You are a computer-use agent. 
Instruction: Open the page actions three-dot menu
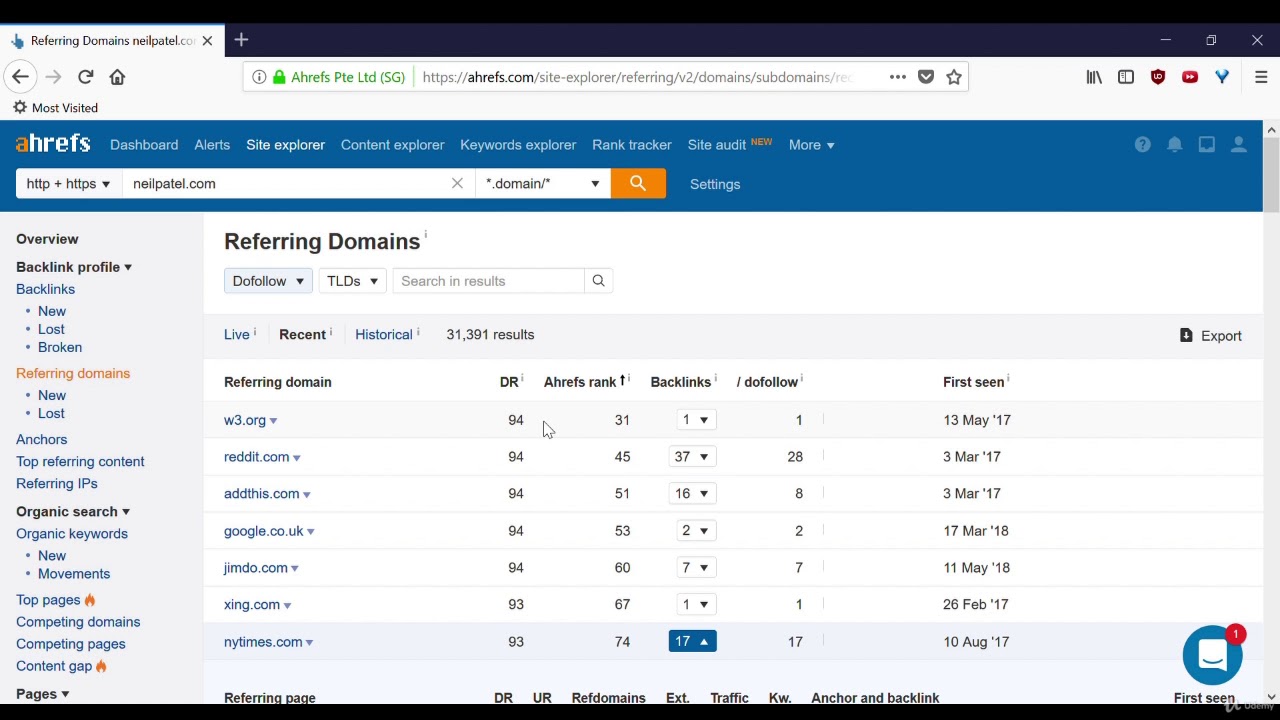coord(898,77)
